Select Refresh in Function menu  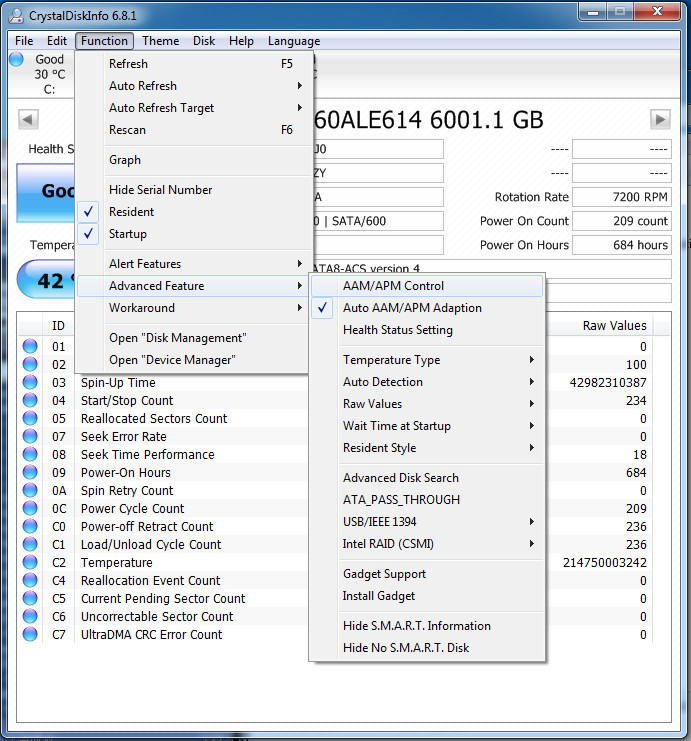click(193, 64)
